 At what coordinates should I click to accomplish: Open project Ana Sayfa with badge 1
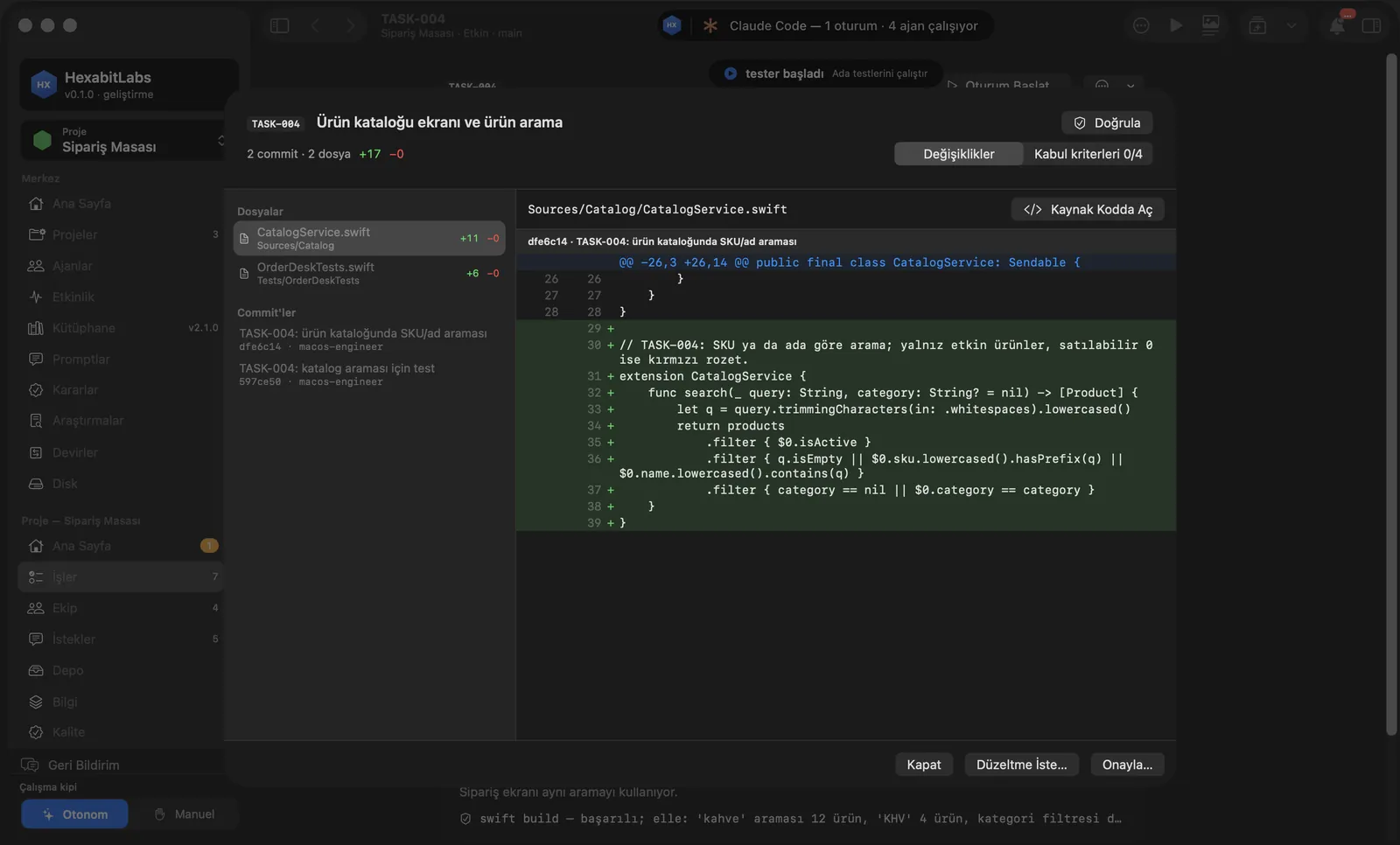pos(120,546)
